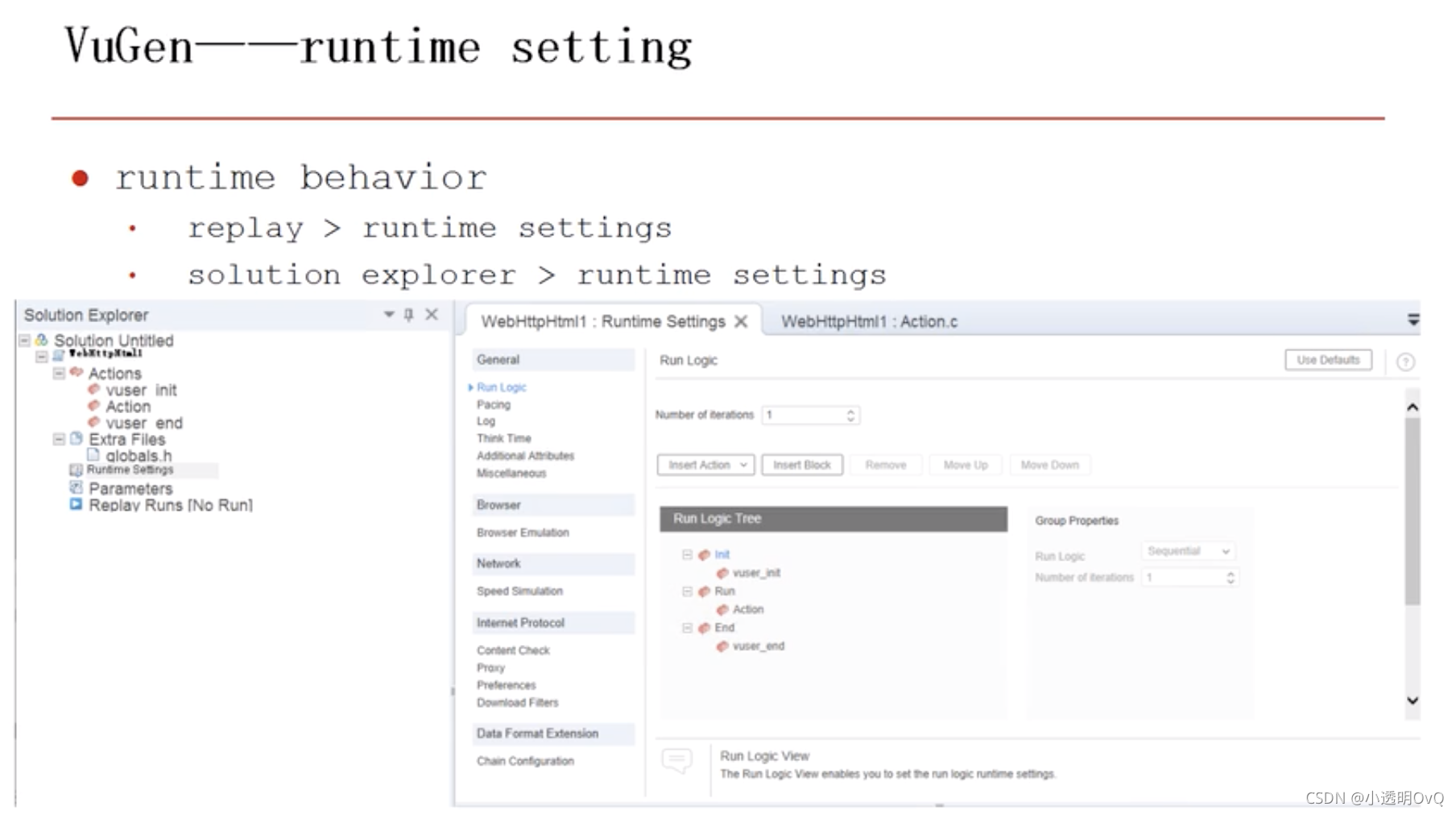Click the End node icon in Run Logic Tree
Screen dimensions: 1456x815
pyautogui.click(x=705, y=627)
